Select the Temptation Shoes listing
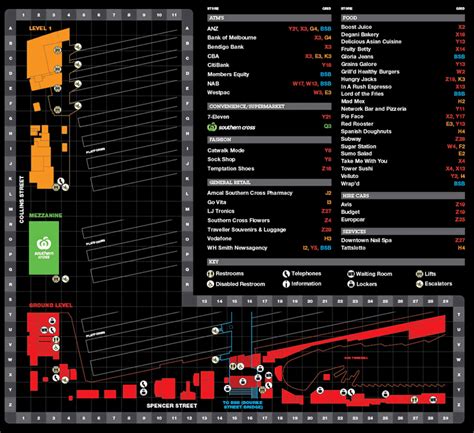This screenshot has width=474, height=433. click(269, 169)
